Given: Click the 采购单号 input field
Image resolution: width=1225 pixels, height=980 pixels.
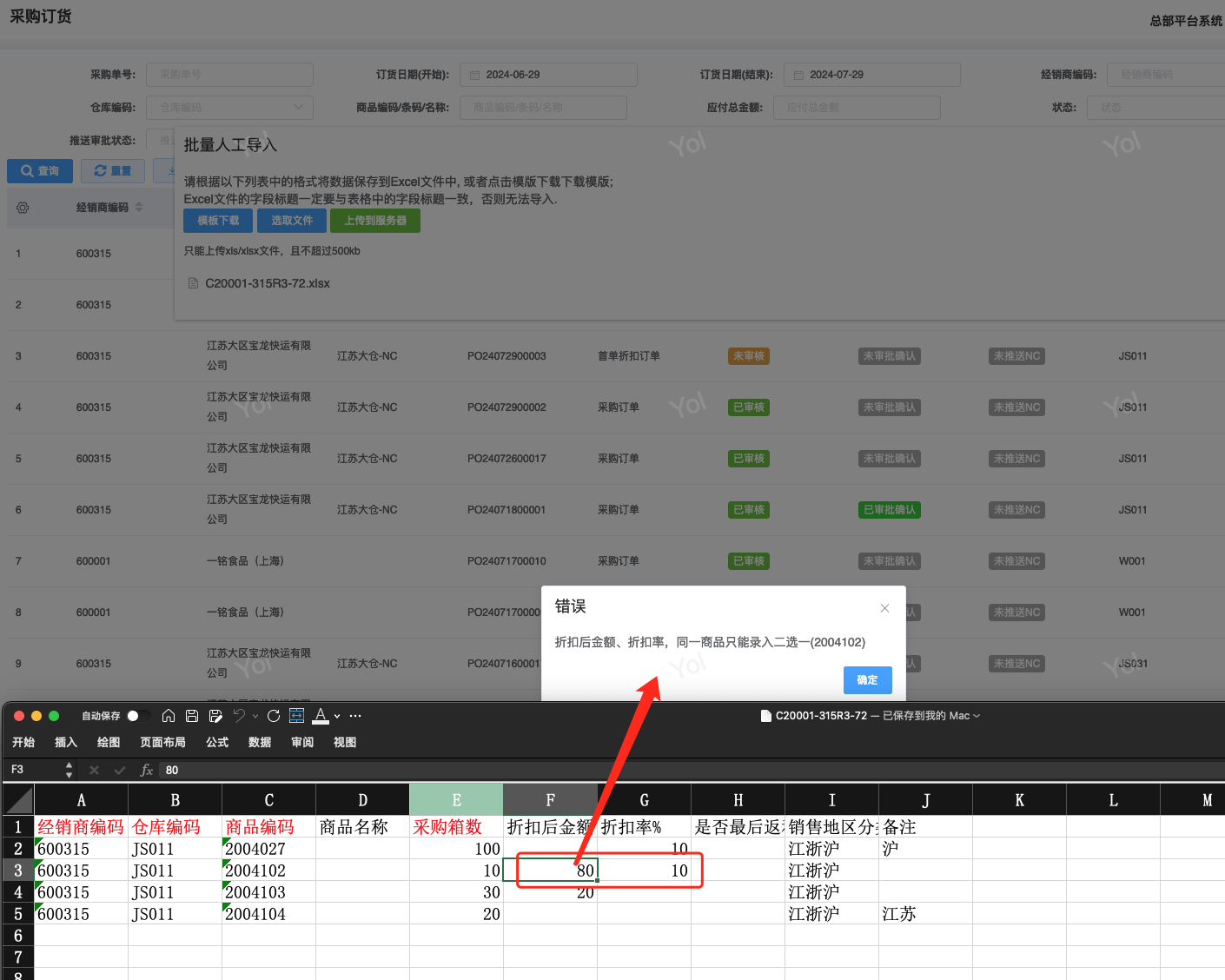Looking at the screenshot, I should click(x=229, y=75).
